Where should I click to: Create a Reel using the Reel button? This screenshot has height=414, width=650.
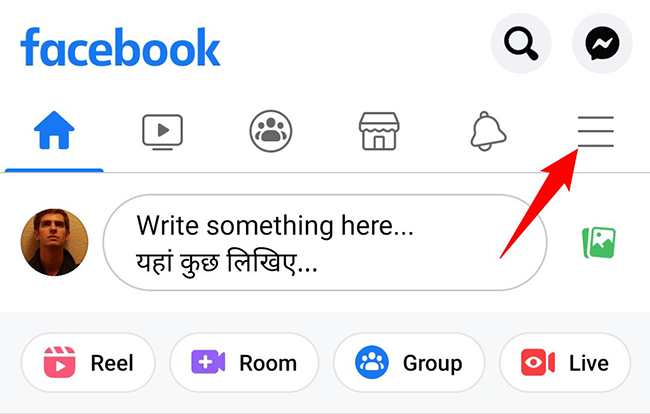88,363
